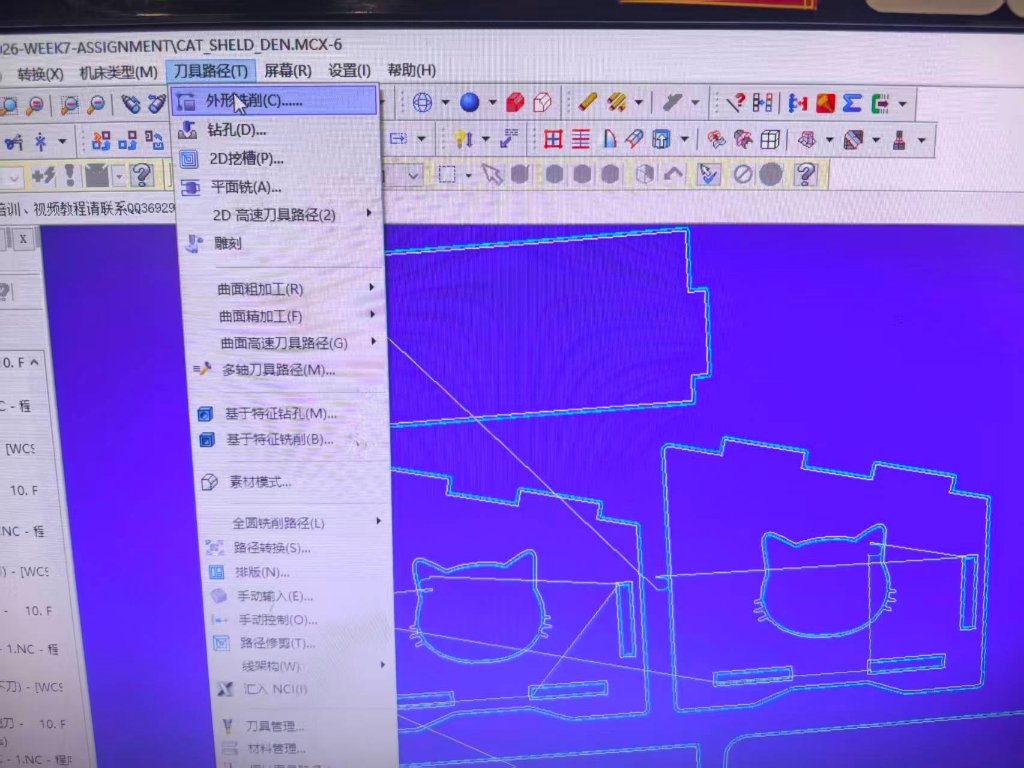Open the 屏幕(R) menu
This screenshot has height=768, width=1024.
[287, 70]
